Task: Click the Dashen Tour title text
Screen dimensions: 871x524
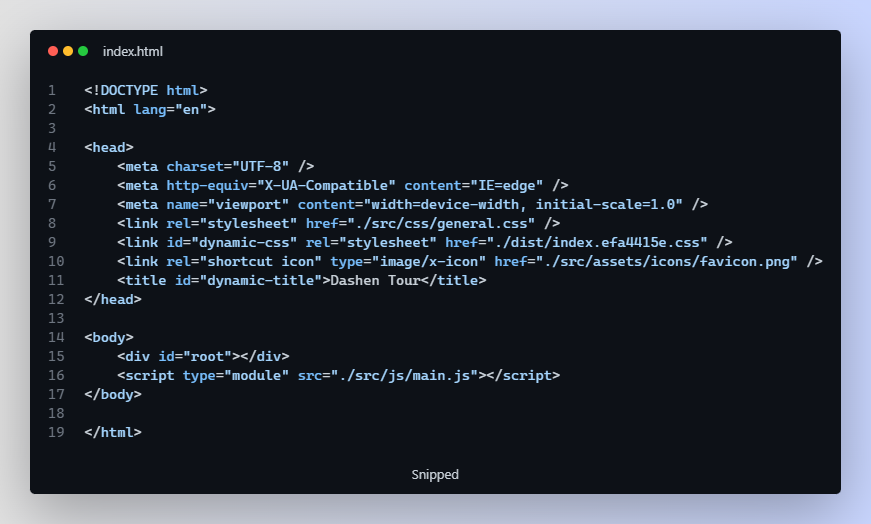Action: [375, 280]
